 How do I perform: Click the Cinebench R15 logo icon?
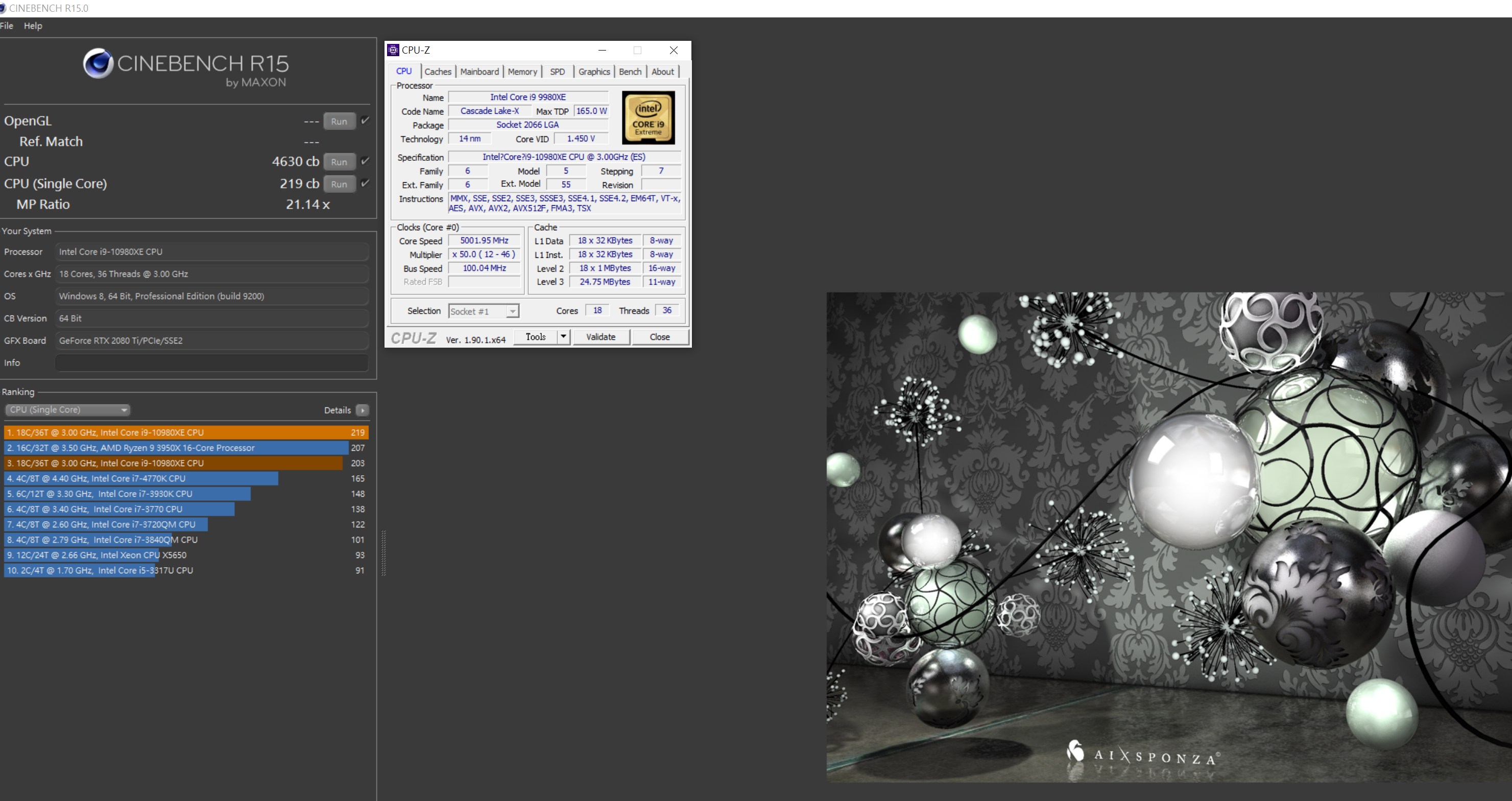coord(98,63)
